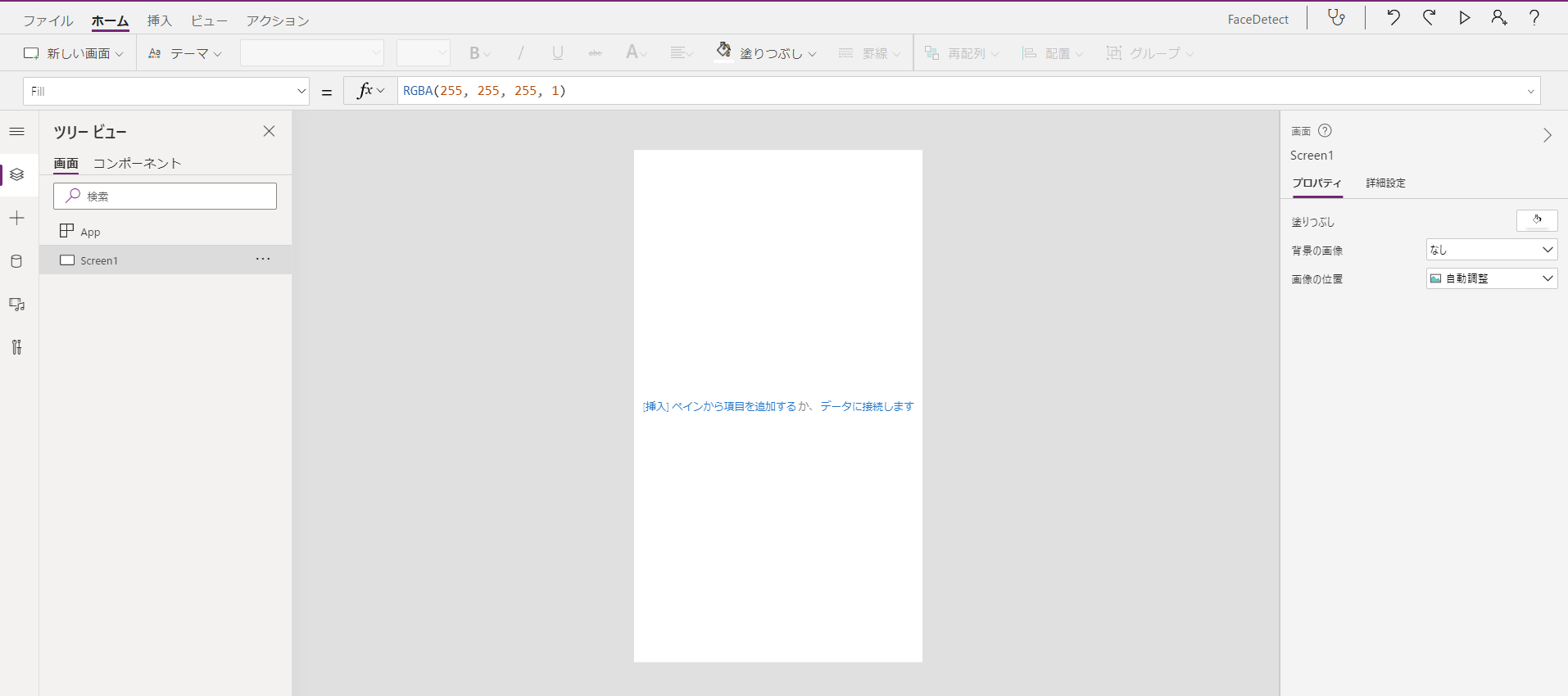Open the アクション menu tab
The height and width of the screenshot is (696, 1568).
click(278, 20)
